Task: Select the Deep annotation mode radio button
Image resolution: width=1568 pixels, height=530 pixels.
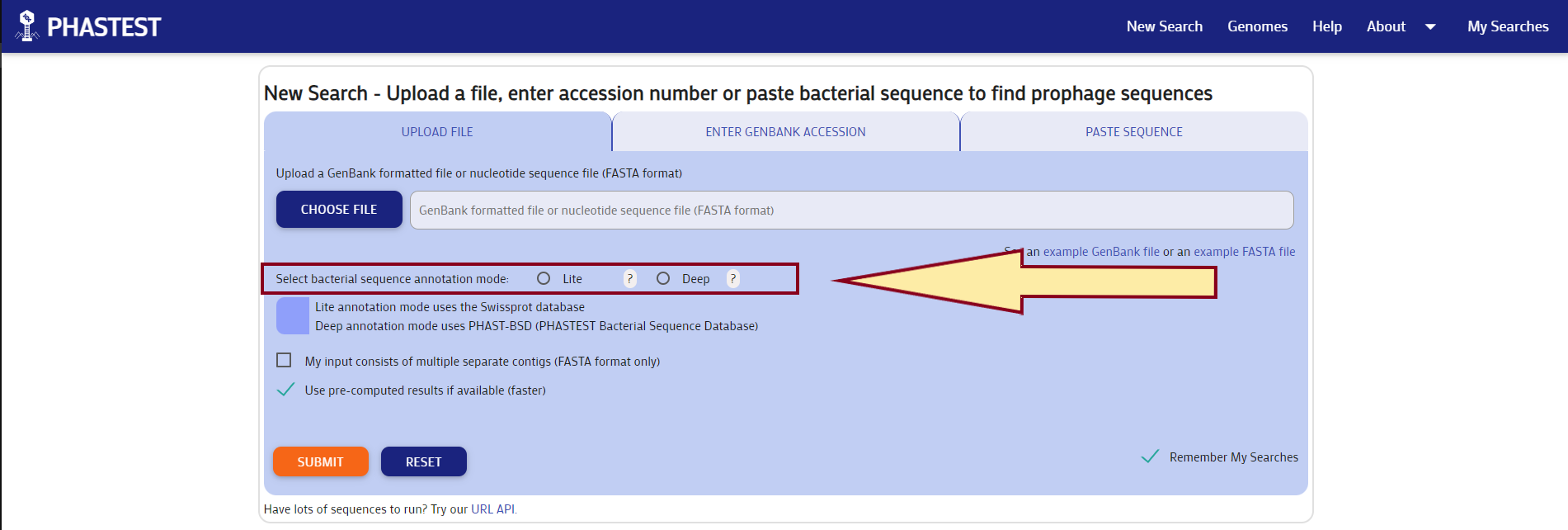Action: click(x=663, y=279)
